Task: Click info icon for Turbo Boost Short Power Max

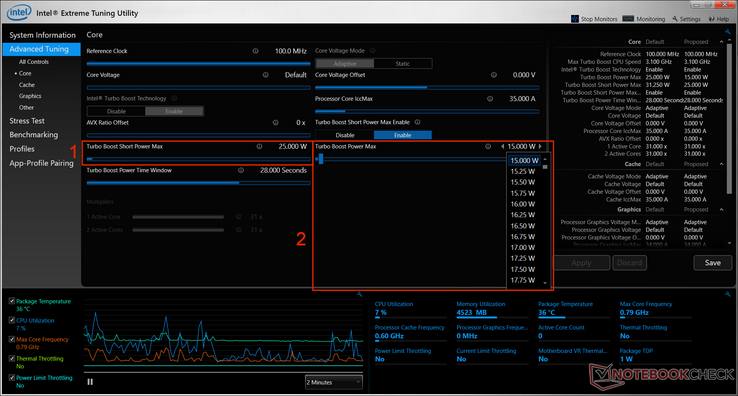Action: point(259,146)
